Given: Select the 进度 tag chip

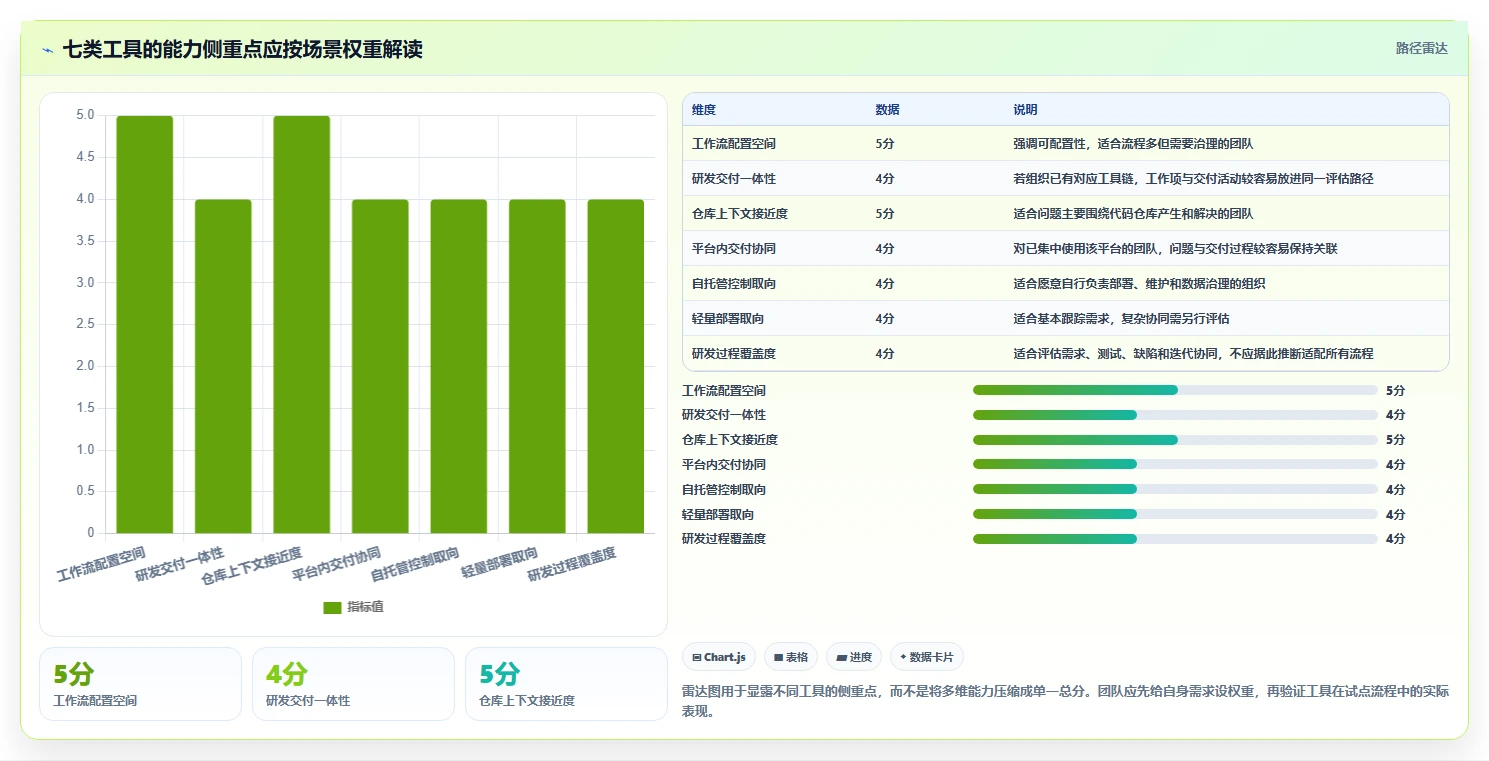Looking at the screenshot, I should pos(854,657).
